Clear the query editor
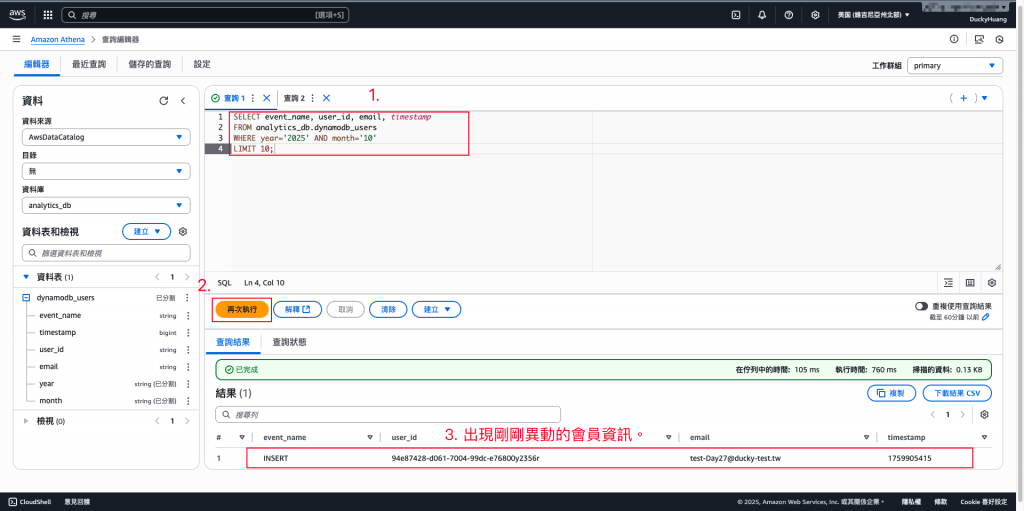The height and width of the screenshot is (511, 1024). tap(389, 309)
